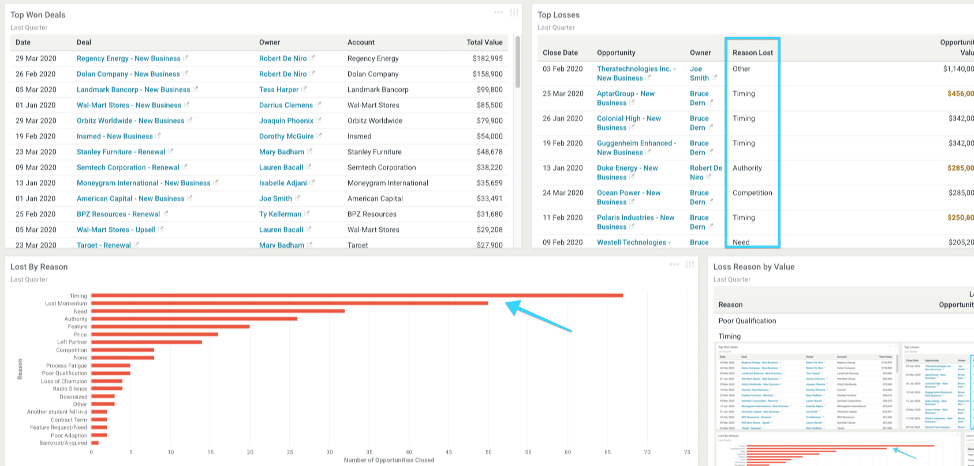Screen dimensions: 974x466
Task: Click external link icon next to Darrius Clemens
Action: point(318,105)
